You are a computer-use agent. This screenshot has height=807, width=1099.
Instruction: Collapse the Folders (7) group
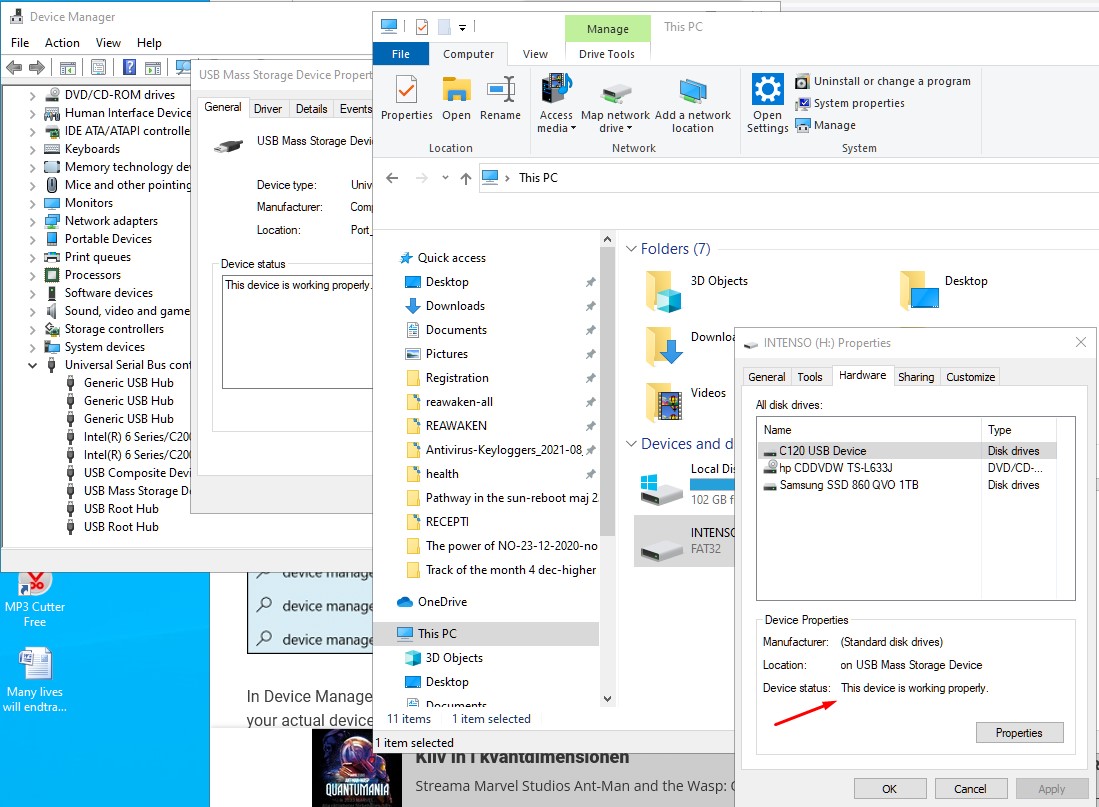631,249
